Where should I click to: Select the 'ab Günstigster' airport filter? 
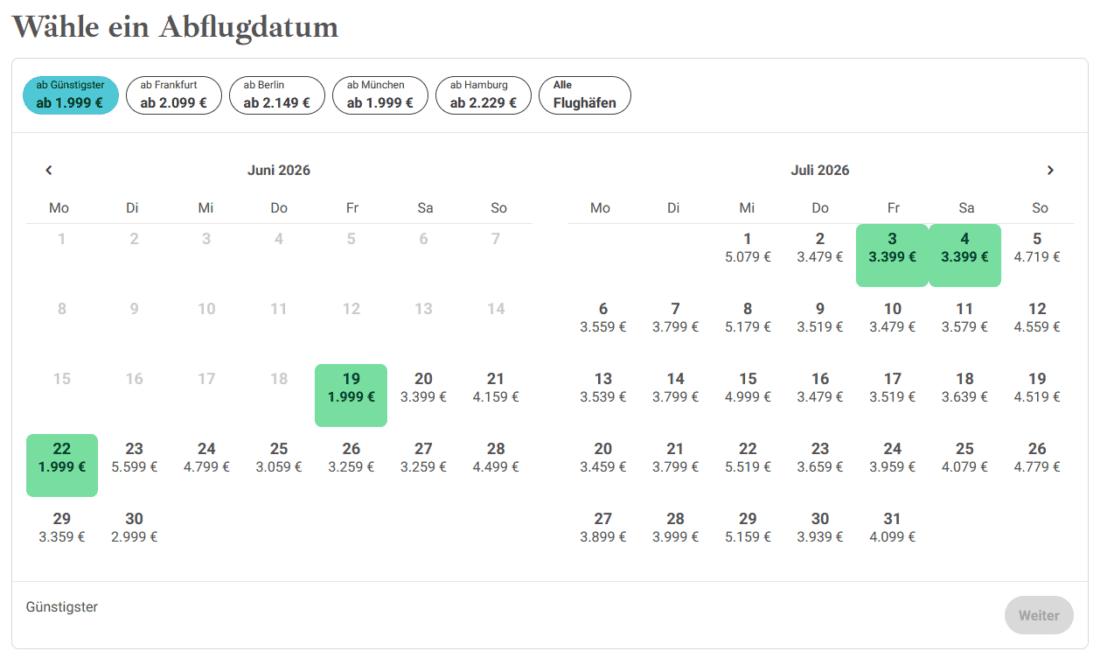tap(70, 95)
